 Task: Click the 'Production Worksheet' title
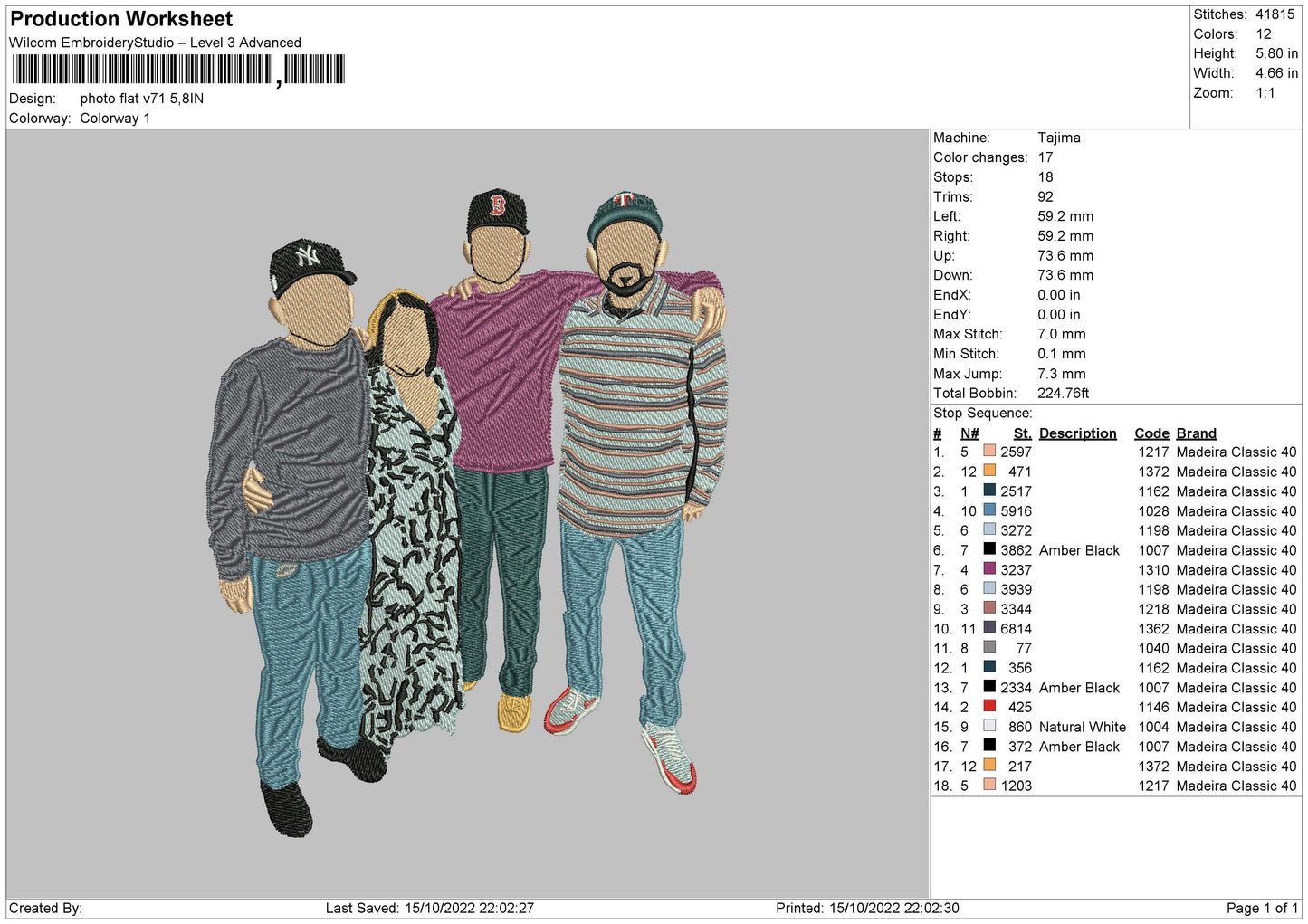121,19
